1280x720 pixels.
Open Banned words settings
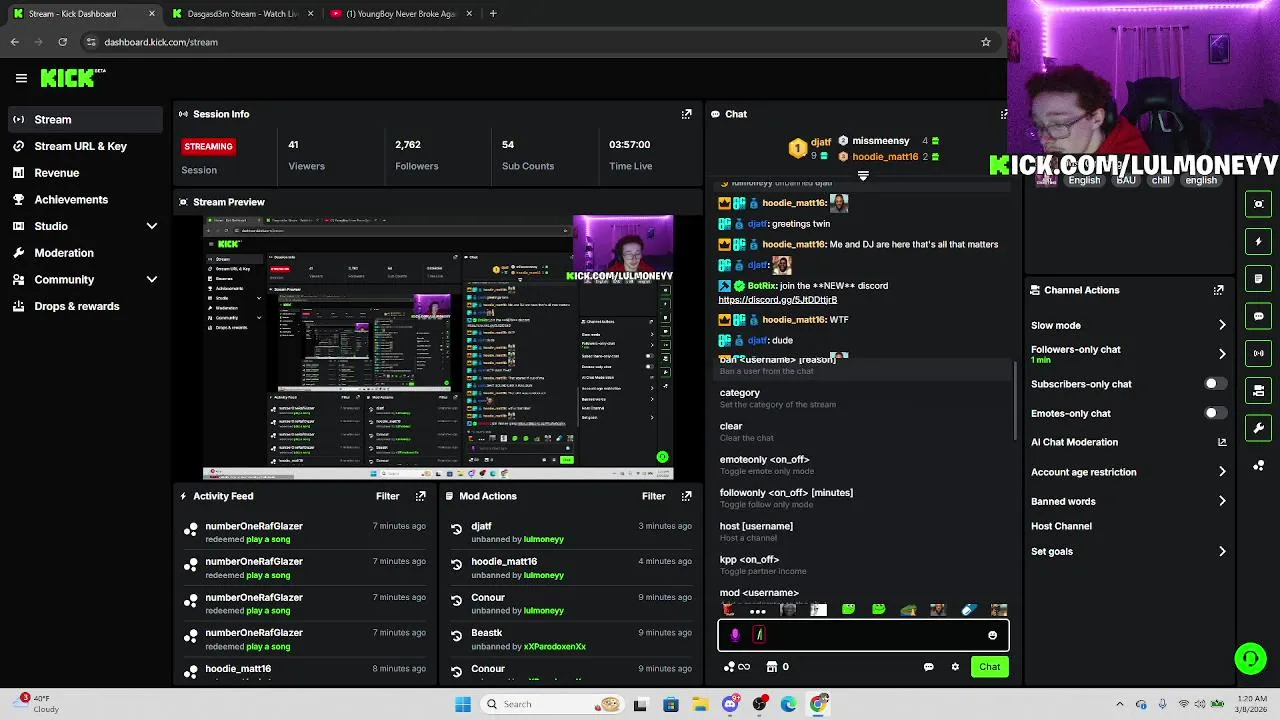[x=1129, y=501]
